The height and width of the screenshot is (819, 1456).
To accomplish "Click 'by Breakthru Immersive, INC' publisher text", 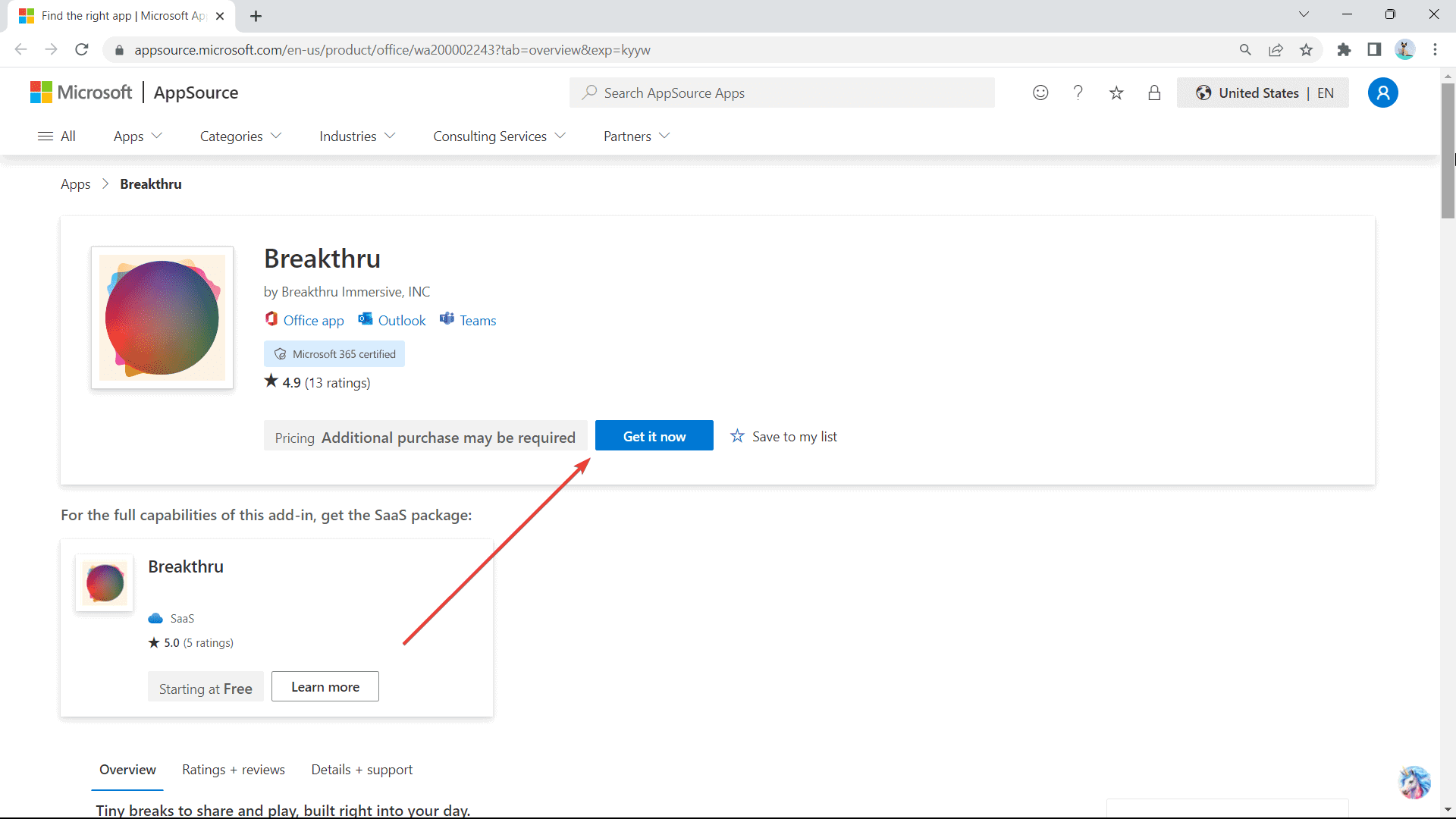I will 347,292.
